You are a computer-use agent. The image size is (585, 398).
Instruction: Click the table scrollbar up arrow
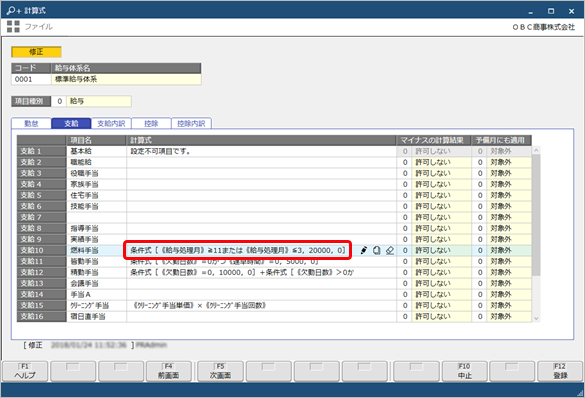(x=536, y=150)
